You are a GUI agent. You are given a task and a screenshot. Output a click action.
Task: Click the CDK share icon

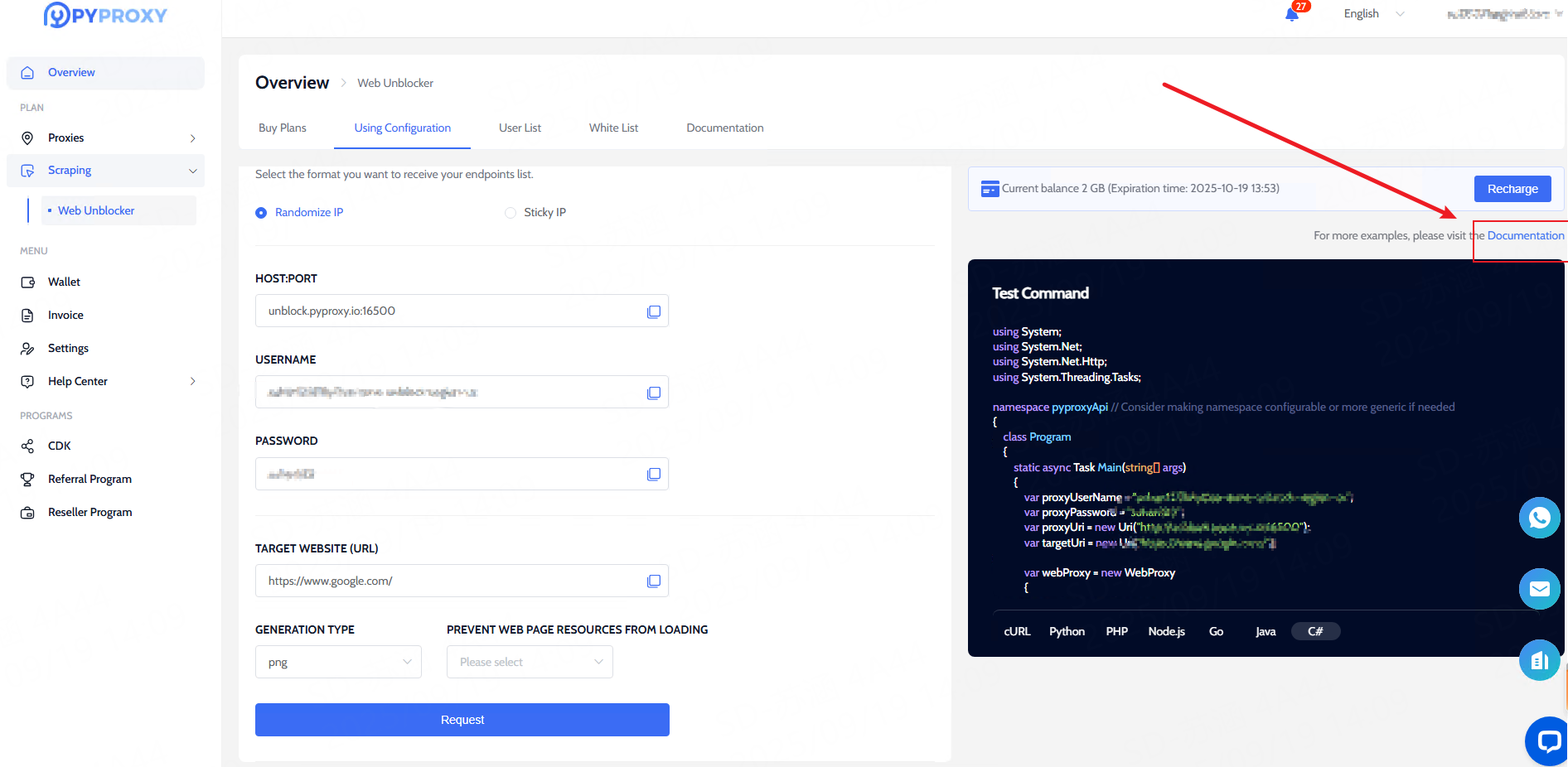pyautogui.click(x=27, y=446)
